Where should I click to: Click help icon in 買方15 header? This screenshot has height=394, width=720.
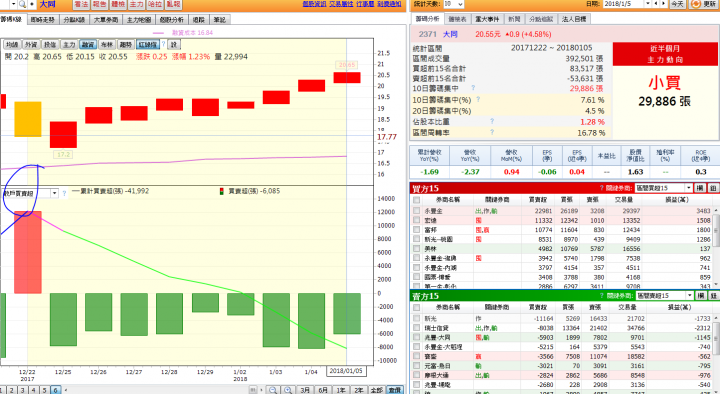pyautogui.click(x=602, y=188)
